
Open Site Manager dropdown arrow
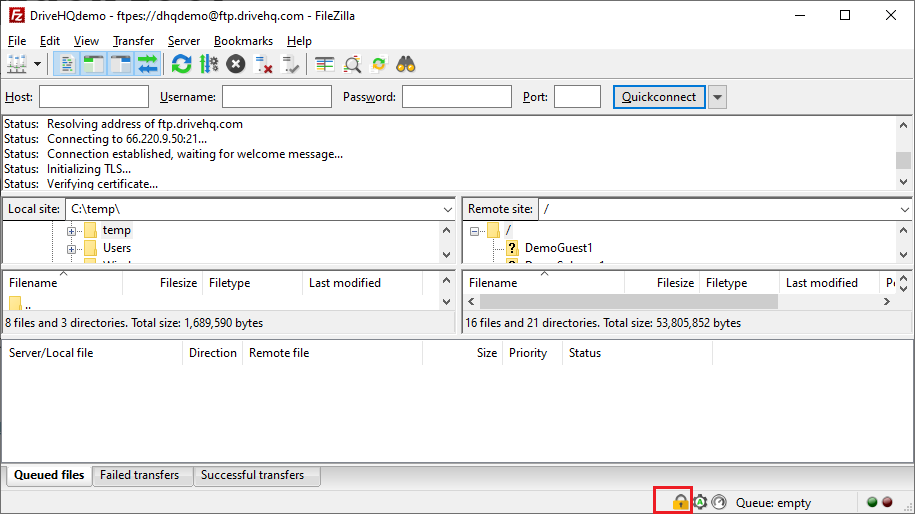(37, 64)
